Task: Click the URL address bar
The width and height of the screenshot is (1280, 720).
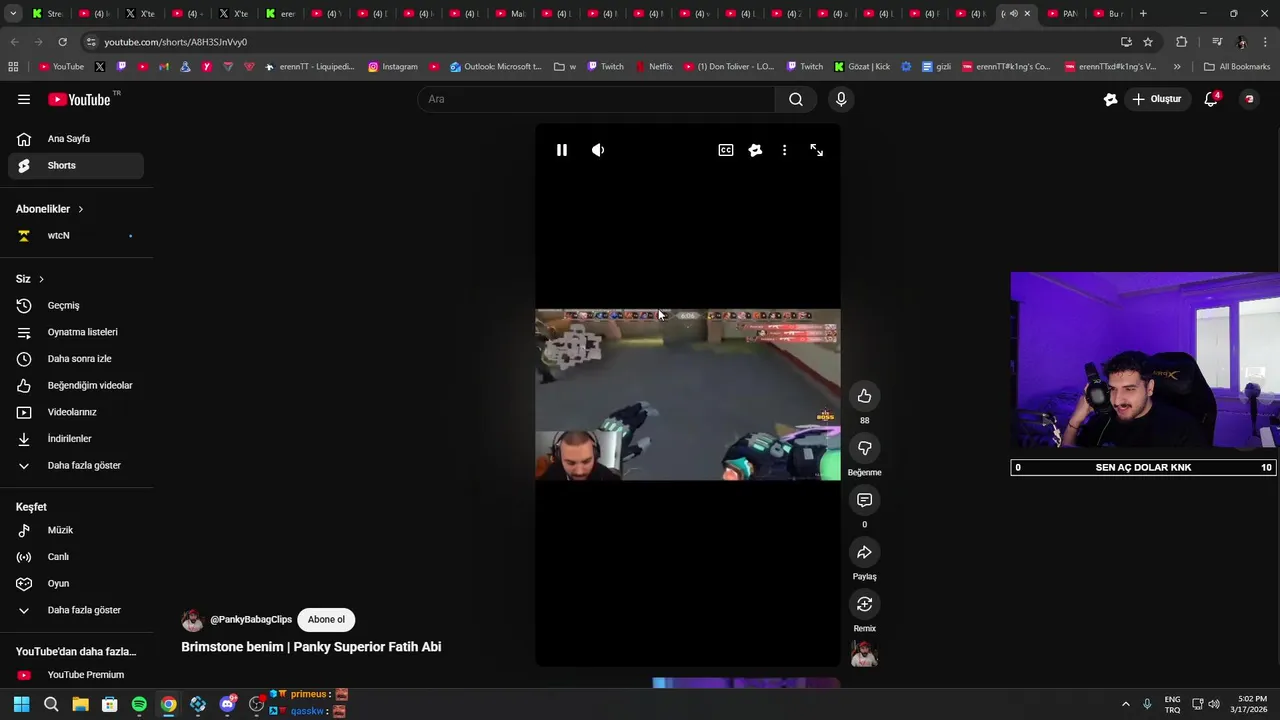Action: pyautogui.click(x=600, y=42)
